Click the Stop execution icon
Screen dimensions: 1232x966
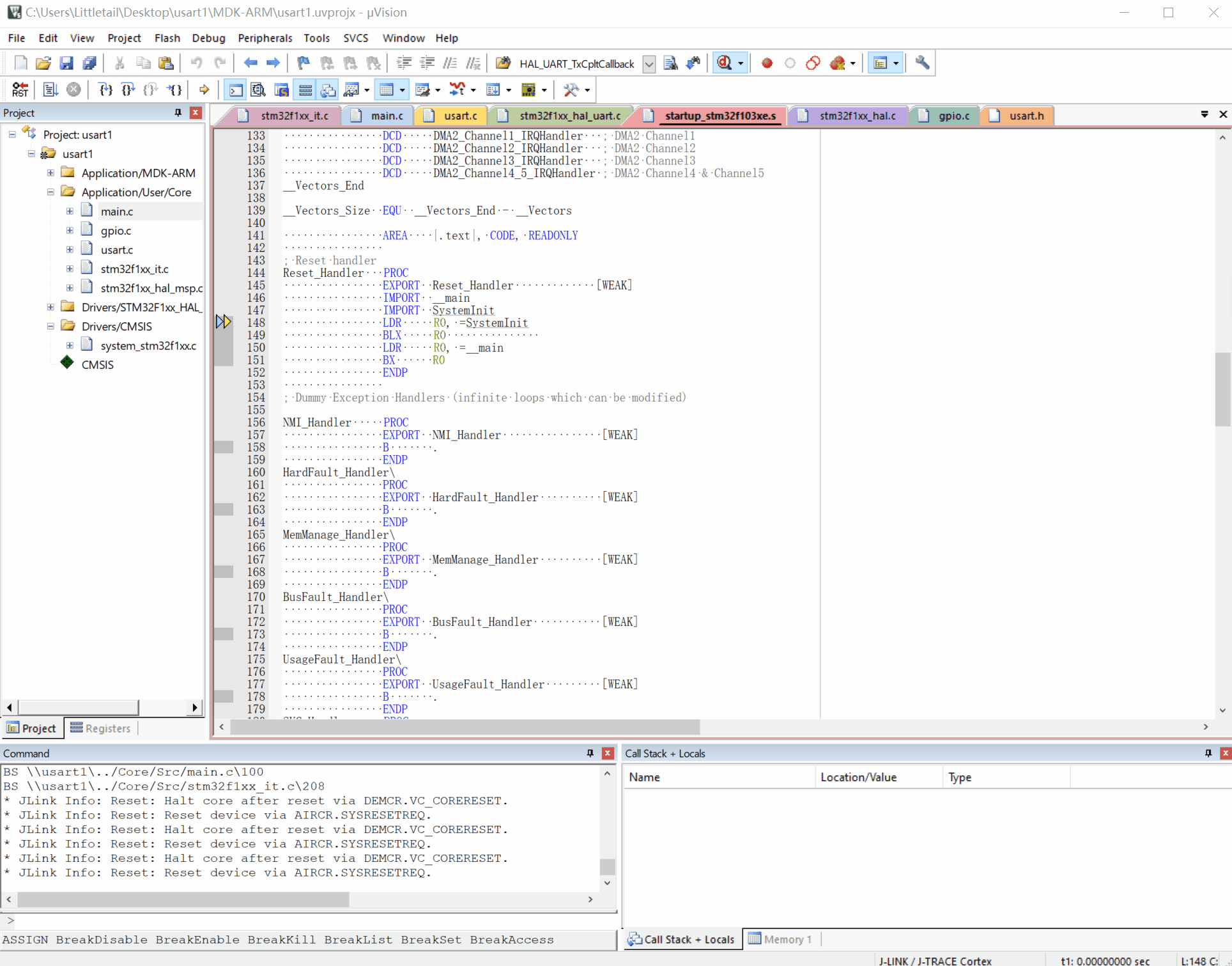[73, 90]
